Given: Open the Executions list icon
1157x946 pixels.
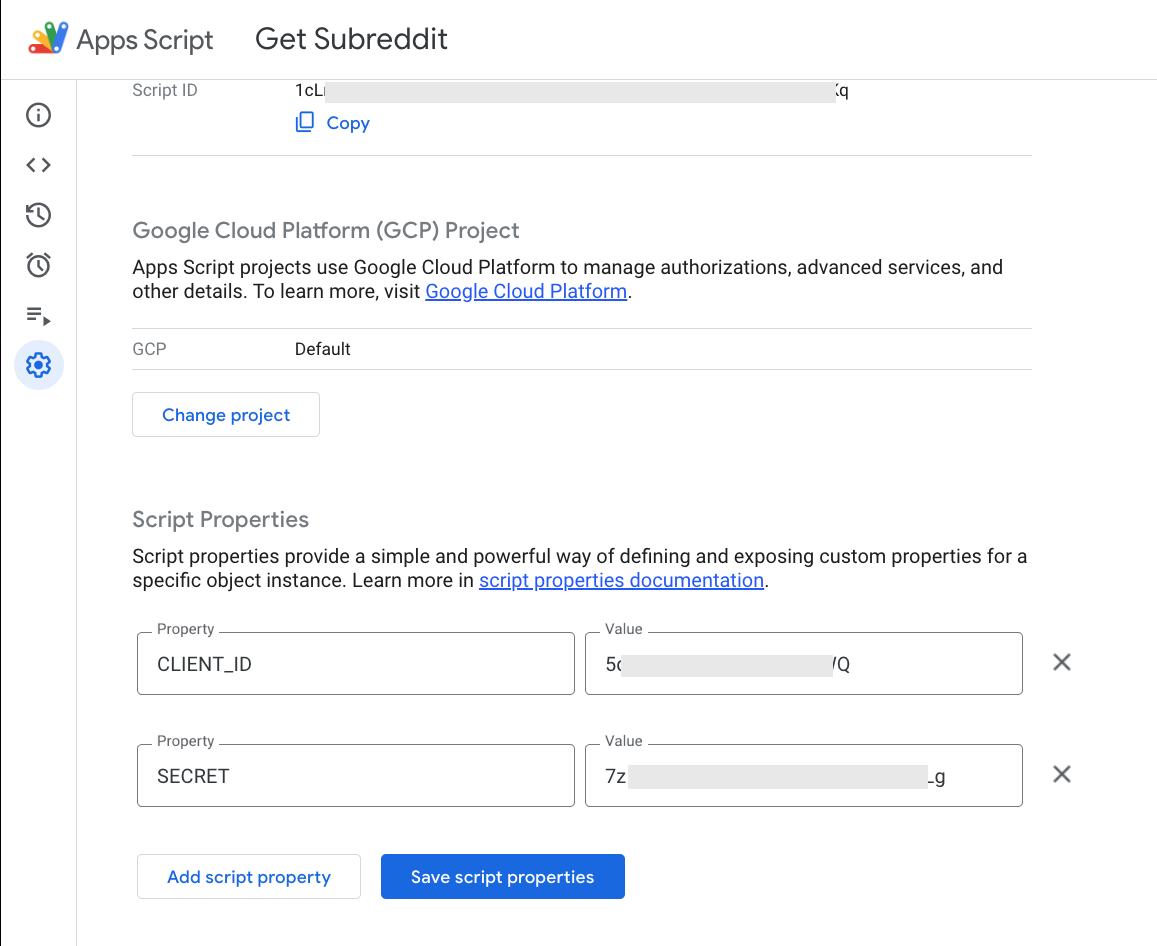Looking at the screenshot, I should click(x=38, y=316).
